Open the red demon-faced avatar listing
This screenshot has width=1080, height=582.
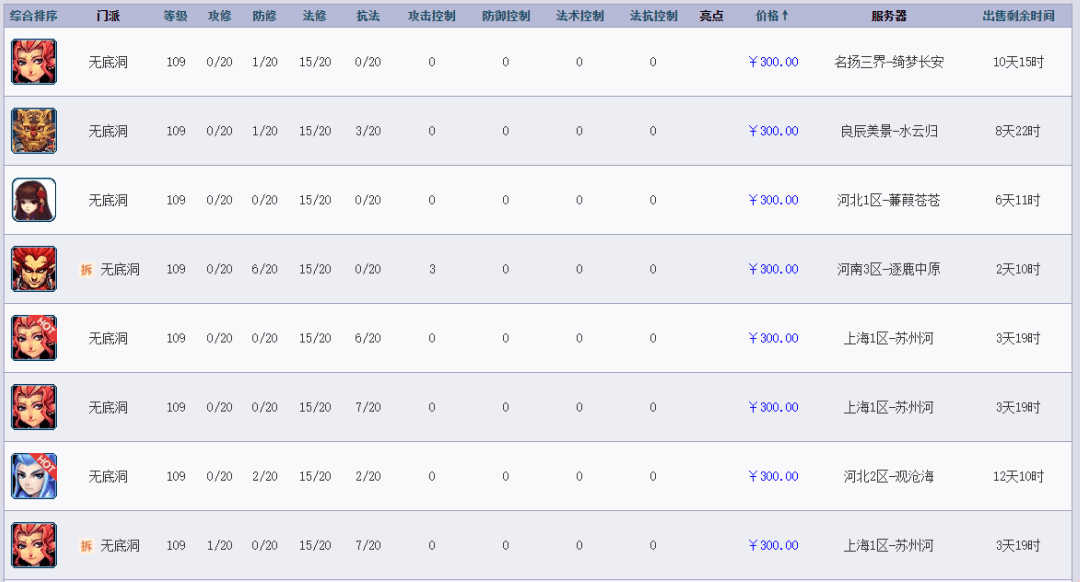tap(34, 269)
